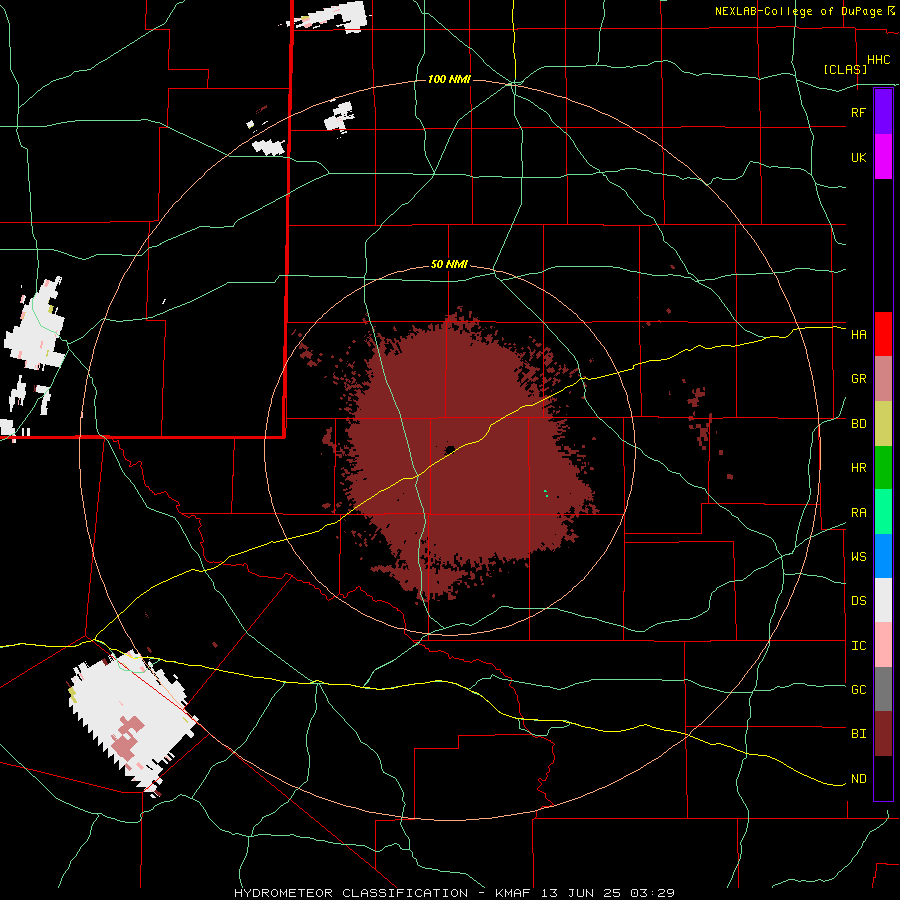Image resolution: width=900 pixels, height=900 pixels.
Task: Click the HR legend label
Action: point(858,468)
